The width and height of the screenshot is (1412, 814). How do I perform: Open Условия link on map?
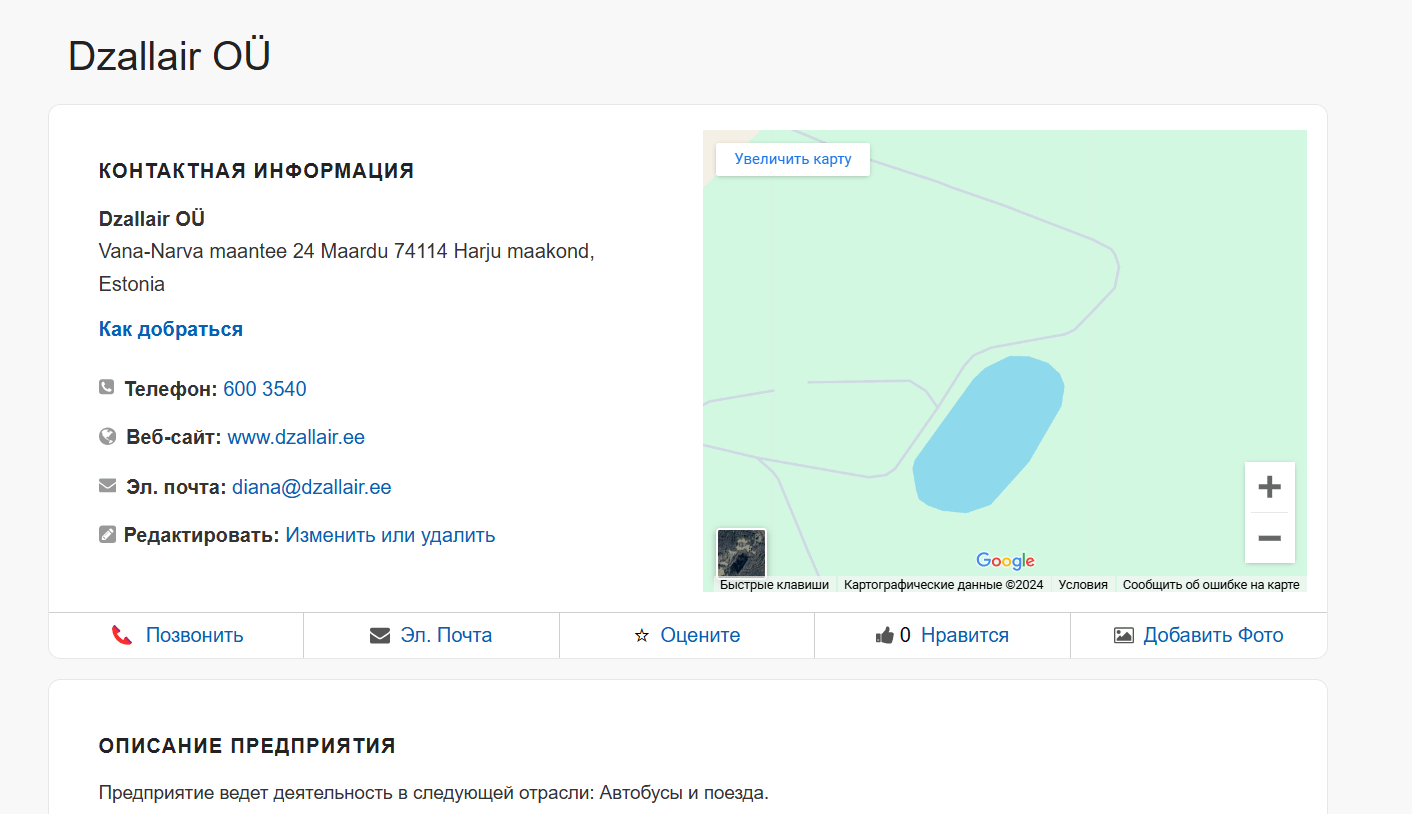[1083, 585]
